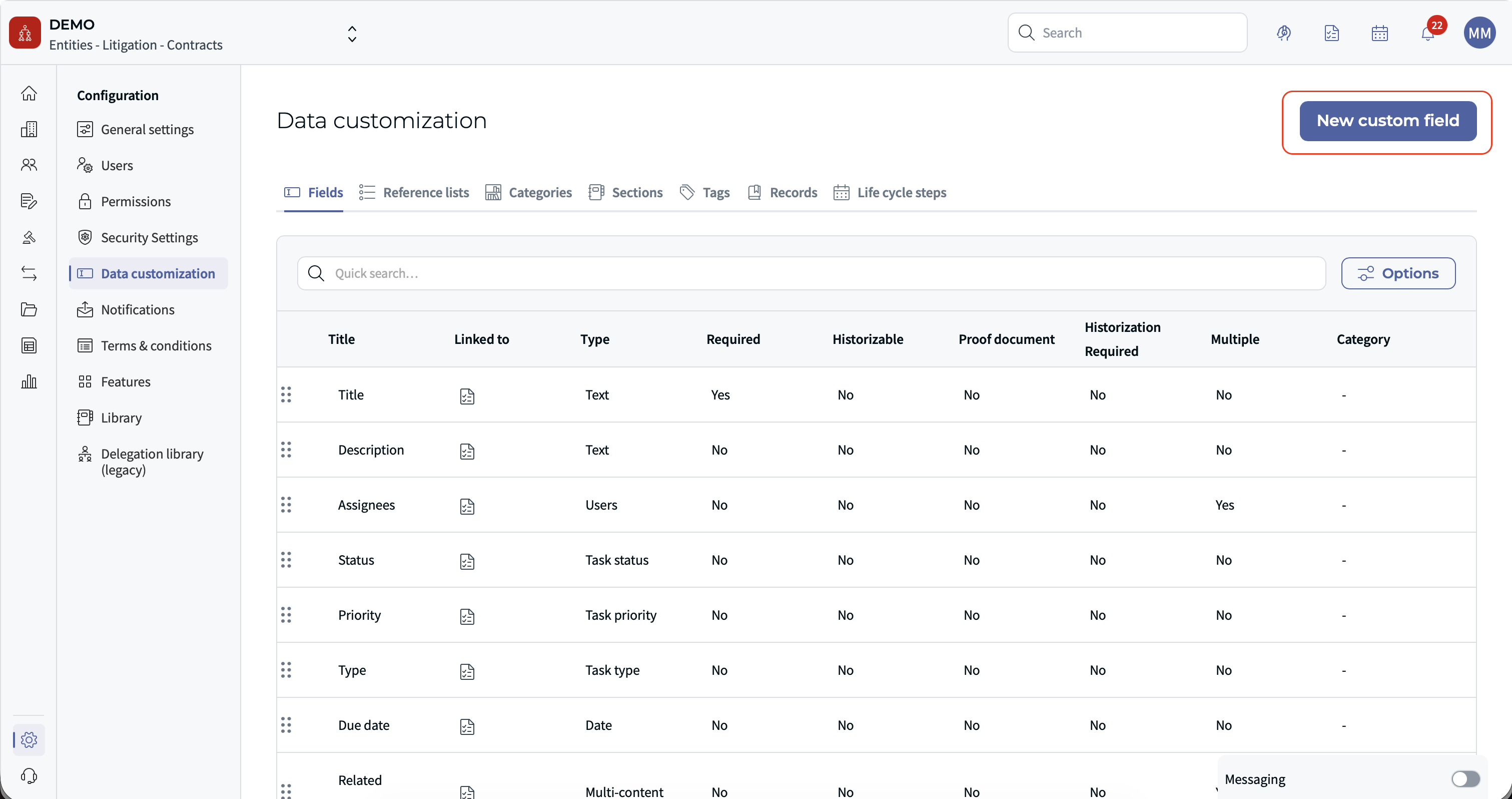Open the home icon in left rail
1512x799 pixels.
point(29,94)
